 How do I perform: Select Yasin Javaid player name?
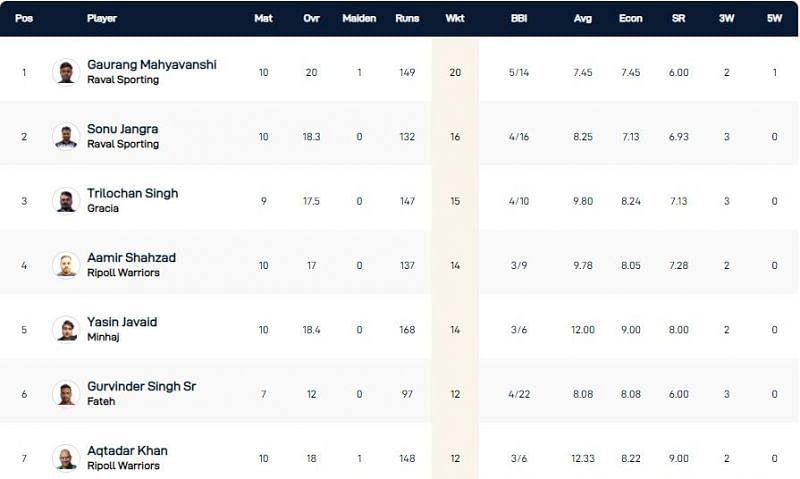(122, 322)
